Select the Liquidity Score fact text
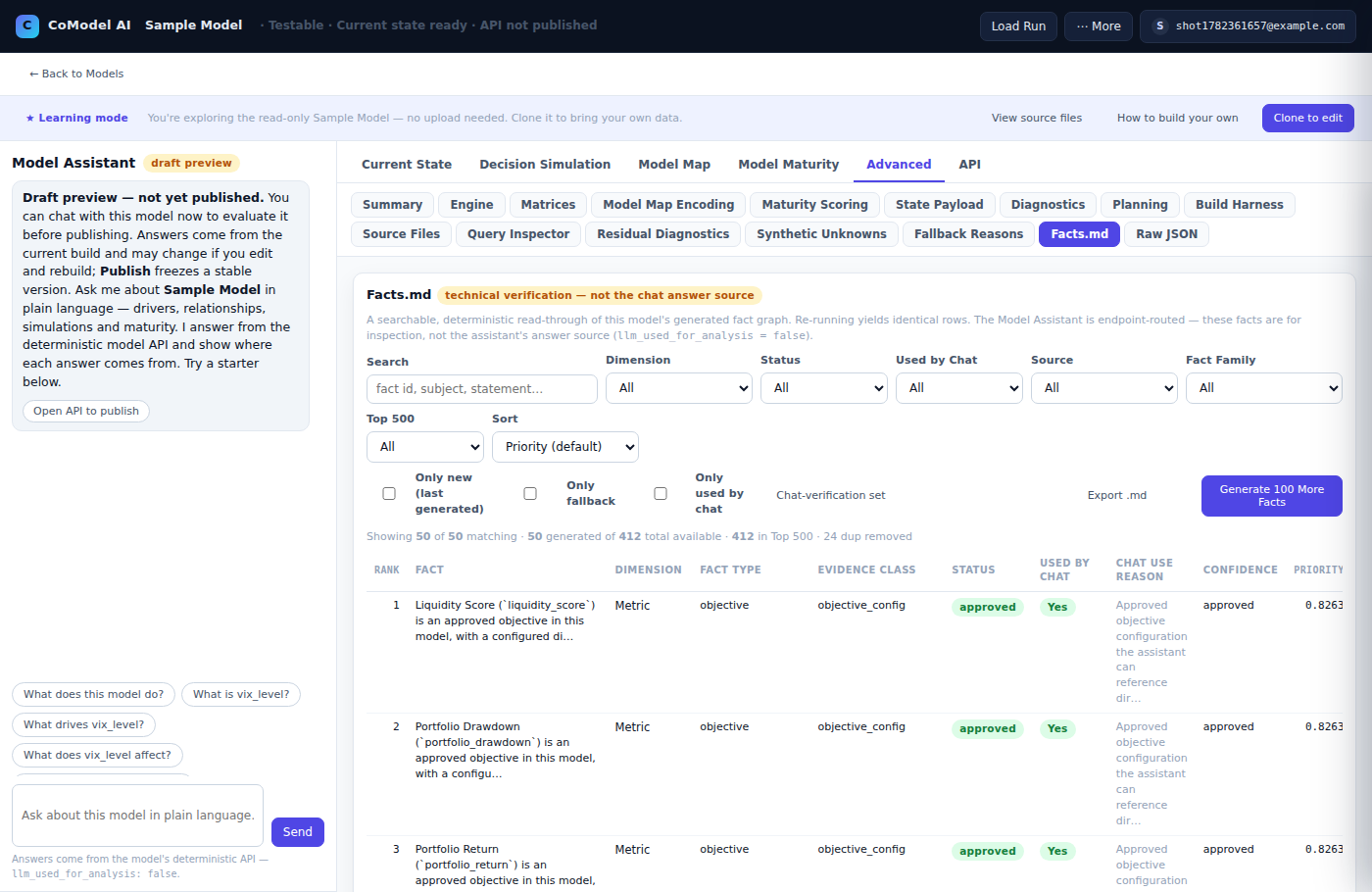This screenshot has height=892, width=1372. pos(506,621)
